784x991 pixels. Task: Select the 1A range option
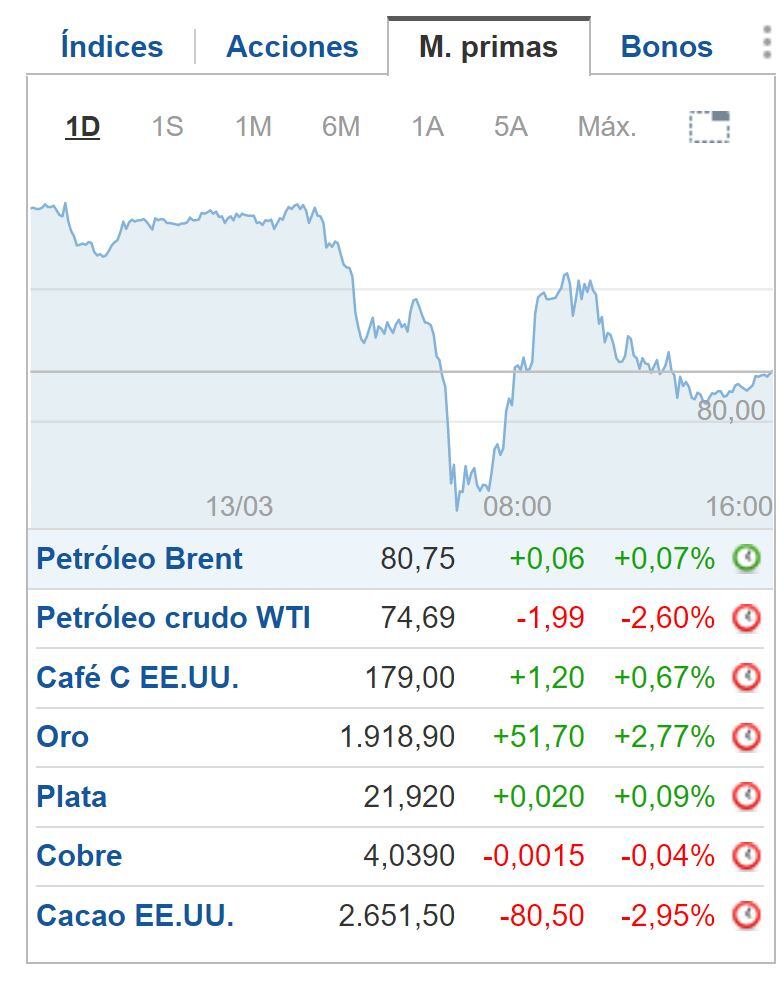(x=426, y=127)
